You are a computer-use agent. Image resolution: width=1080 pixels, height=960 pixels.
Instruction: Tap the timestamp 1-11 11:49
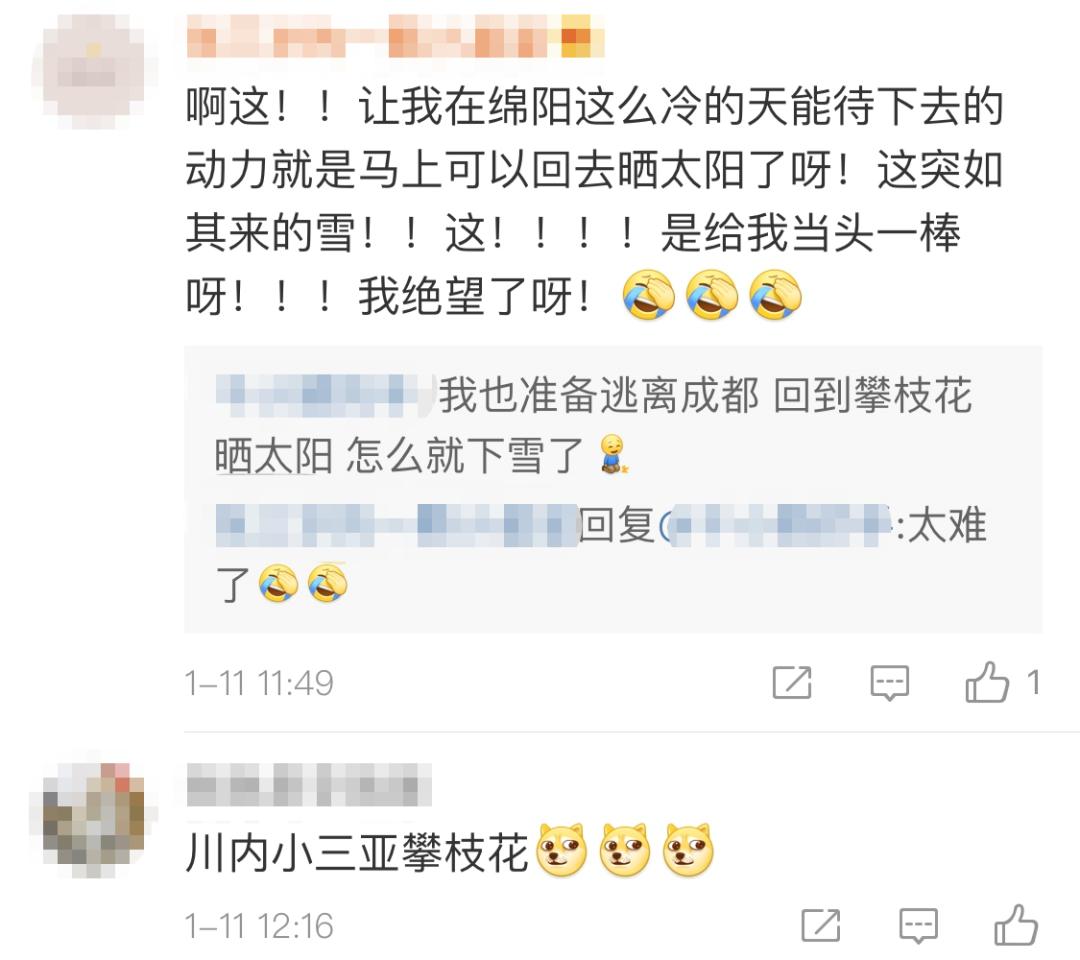259,683
